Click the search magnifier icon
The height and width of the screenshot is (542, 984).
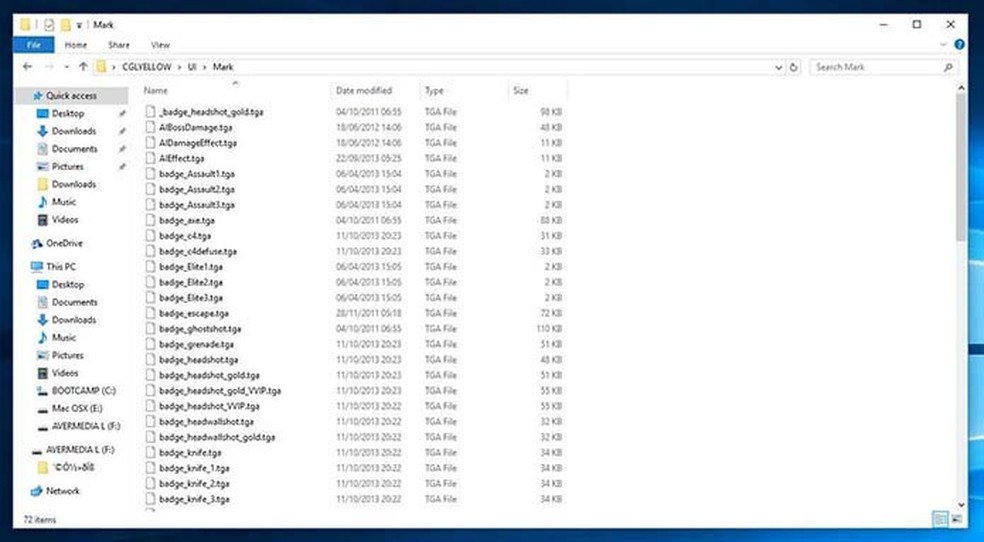click(x=948, y=67)
